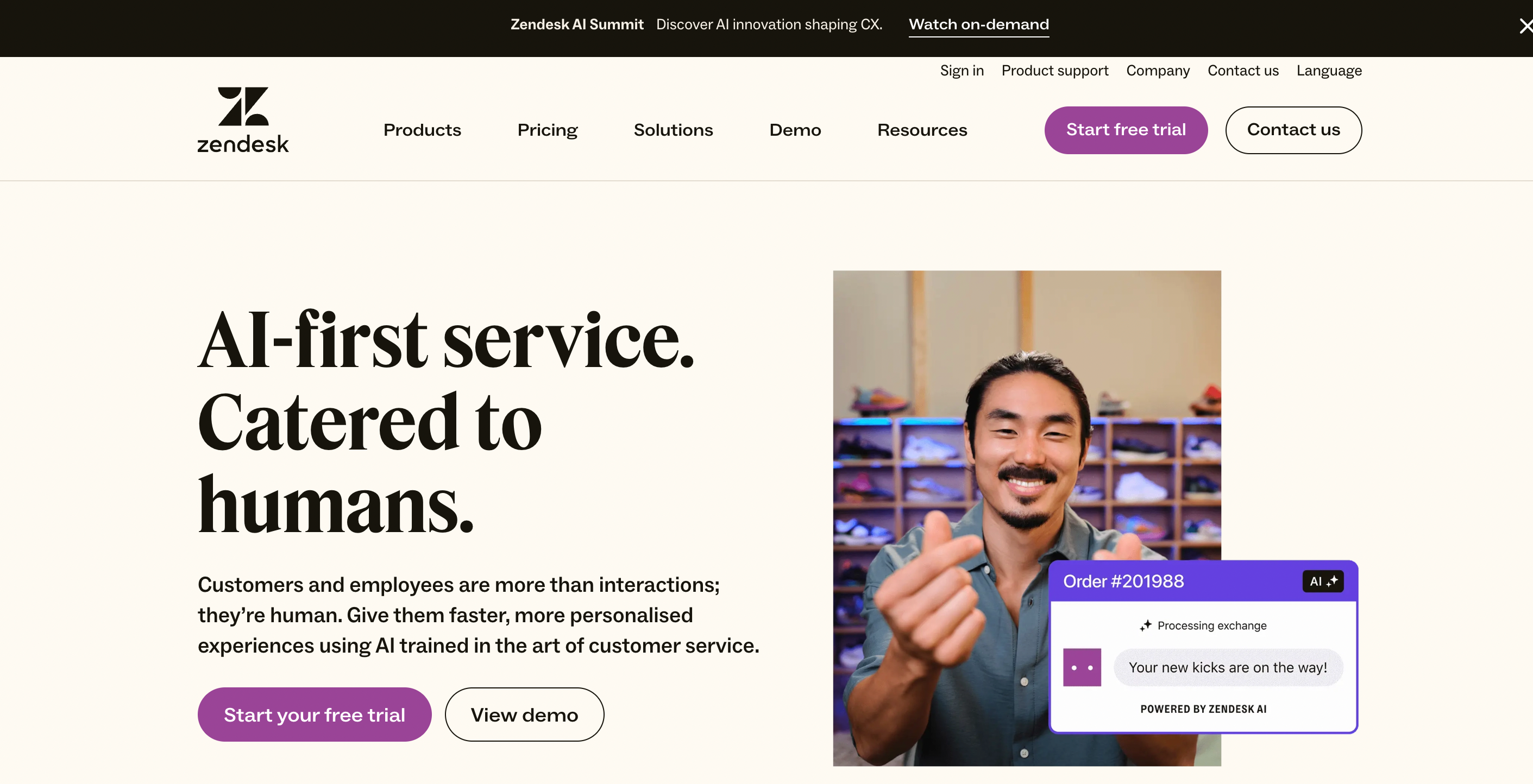Click Start your free trial button

(x=314, y=715)
